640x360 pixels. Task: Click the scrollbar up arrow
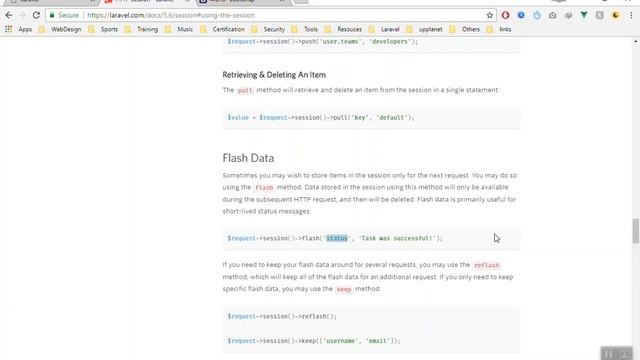(x=636, y=42)
